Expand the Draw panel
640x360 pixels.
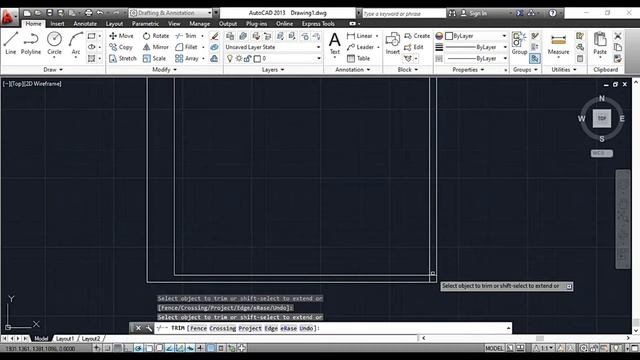coord(53,70)
